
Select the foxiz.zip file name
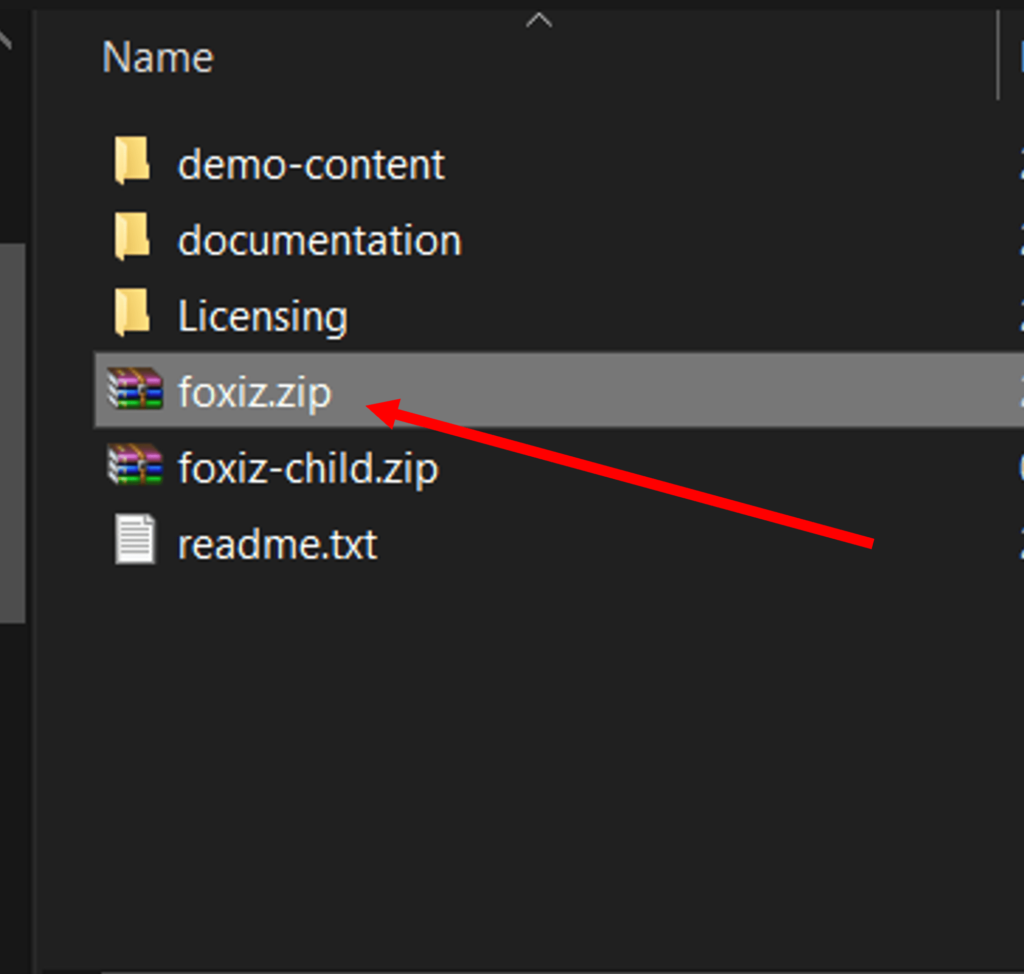[x=255, y=393]
